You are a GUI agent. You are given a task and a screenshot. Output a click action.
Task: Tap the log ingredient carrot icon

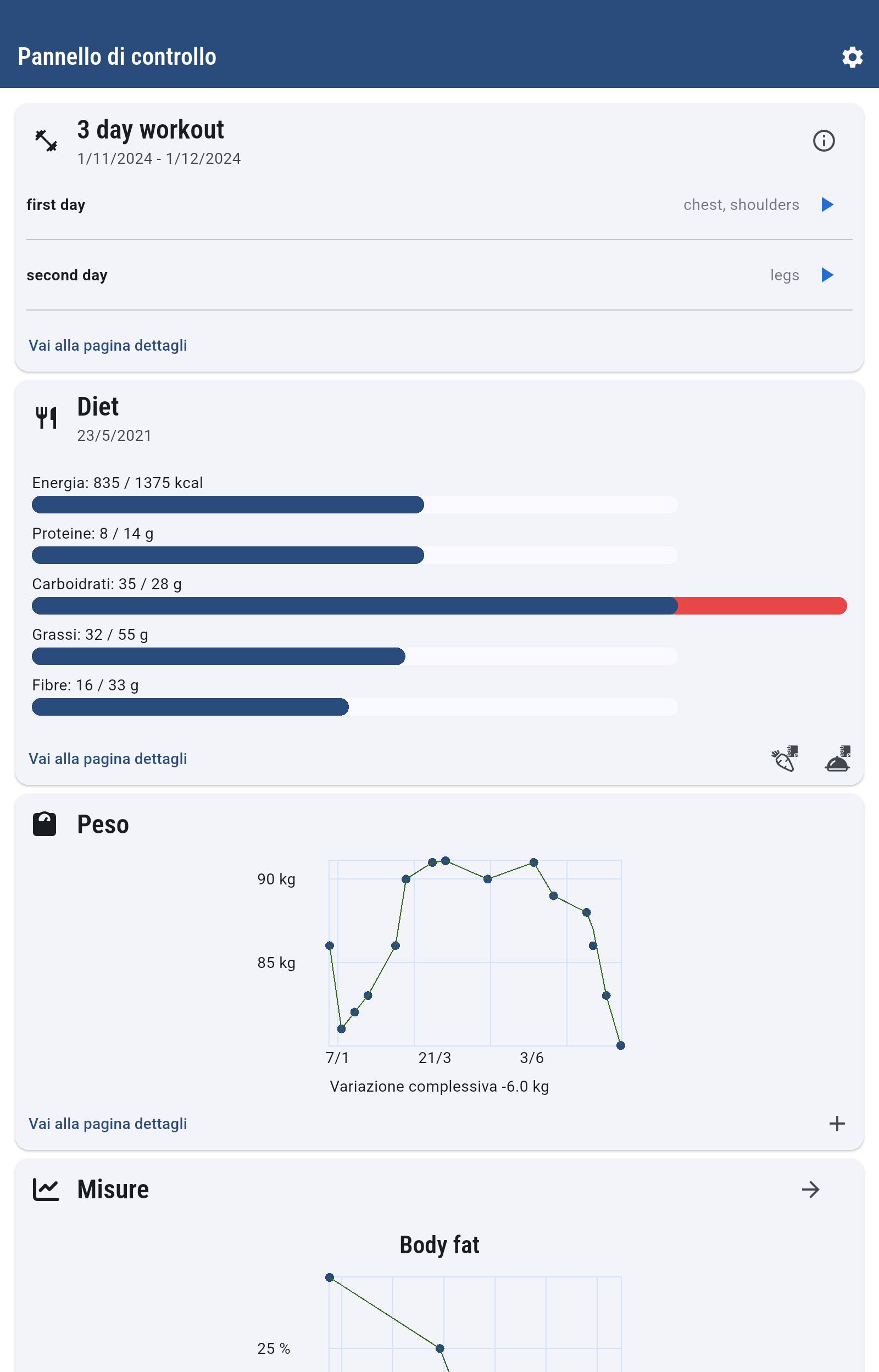pyautogui.click(x=785, y=759)
